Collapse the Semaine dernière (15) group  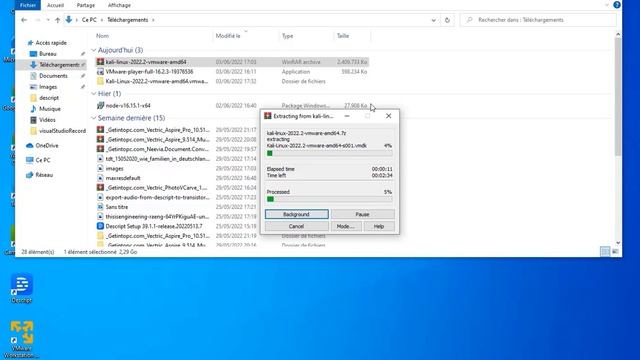point(93,118)
